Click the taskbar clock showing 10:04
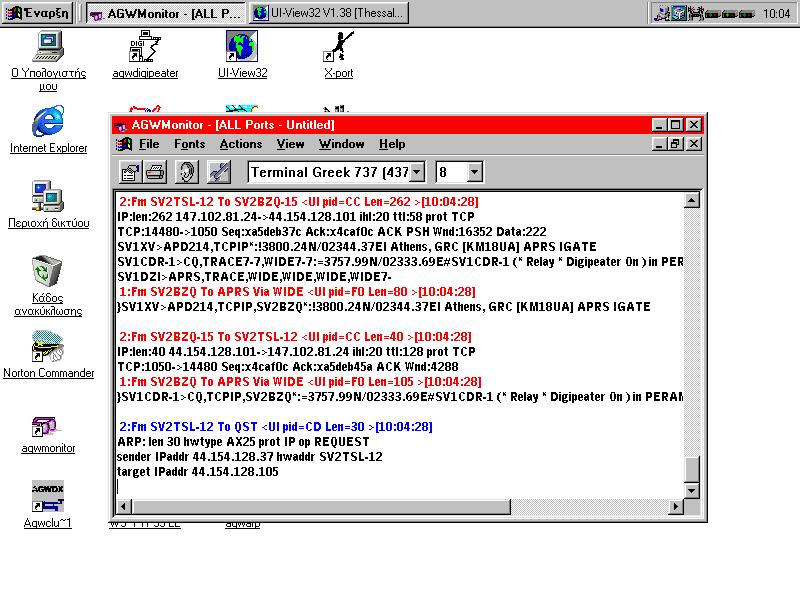The width and height of the screenshot is (800, 600). 776,14
